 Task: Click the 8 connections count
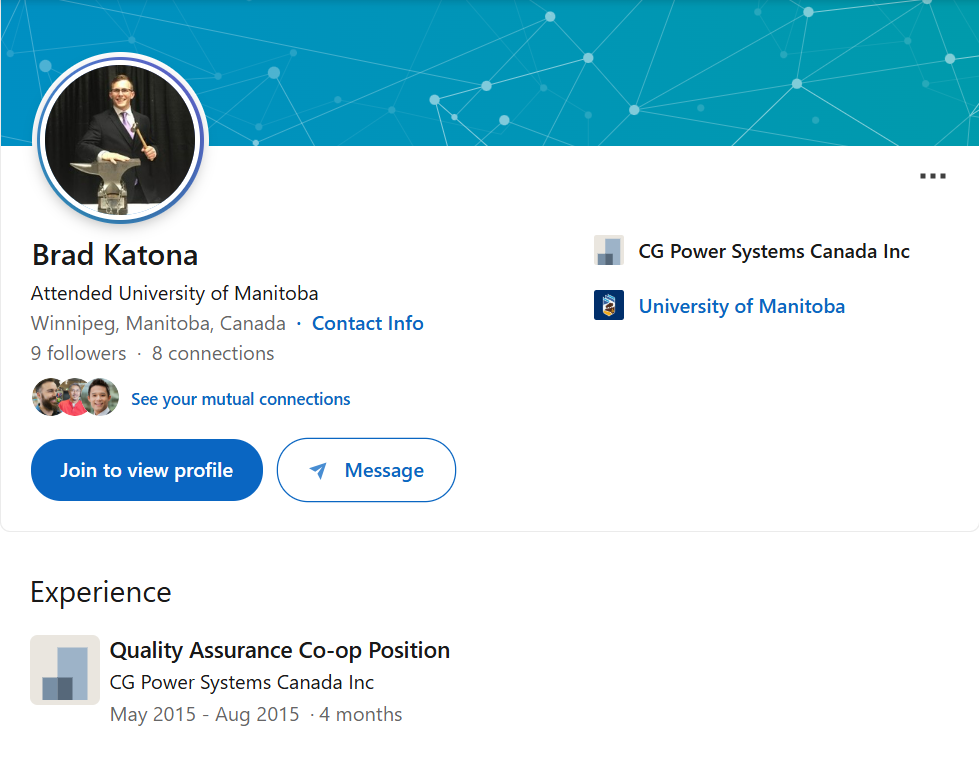point(213,353)
